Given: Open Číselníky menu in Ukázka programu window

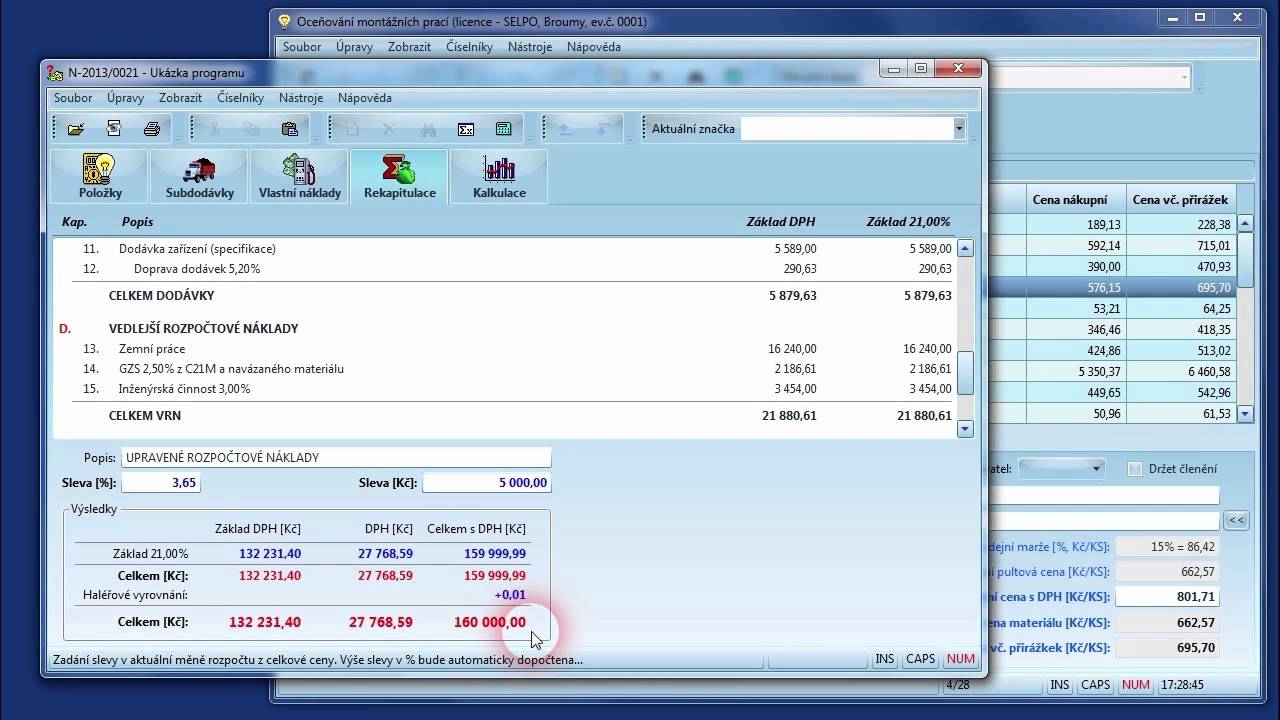Looking at the screenshot, I should point(241,98).
